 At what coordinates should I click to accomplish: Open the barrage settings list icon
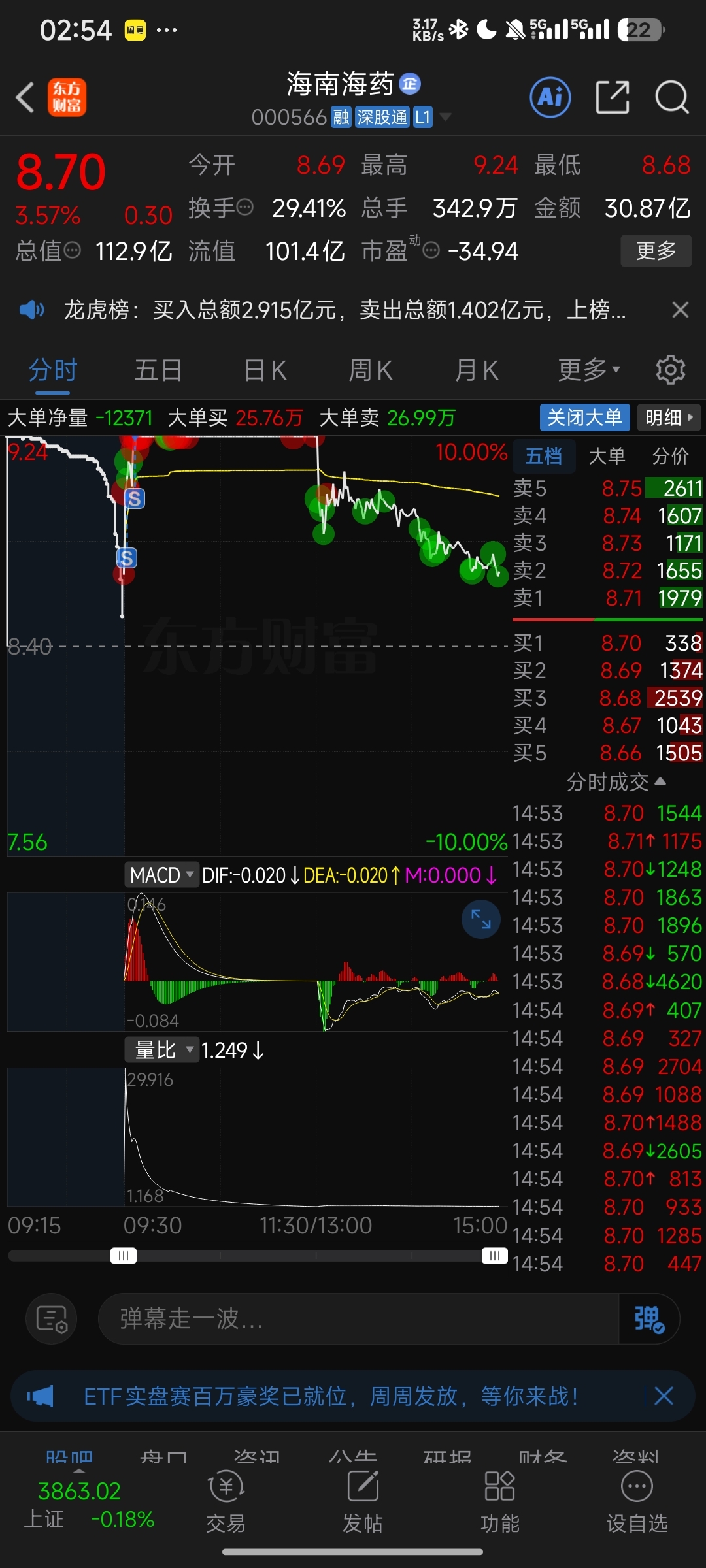point(52,1318)
